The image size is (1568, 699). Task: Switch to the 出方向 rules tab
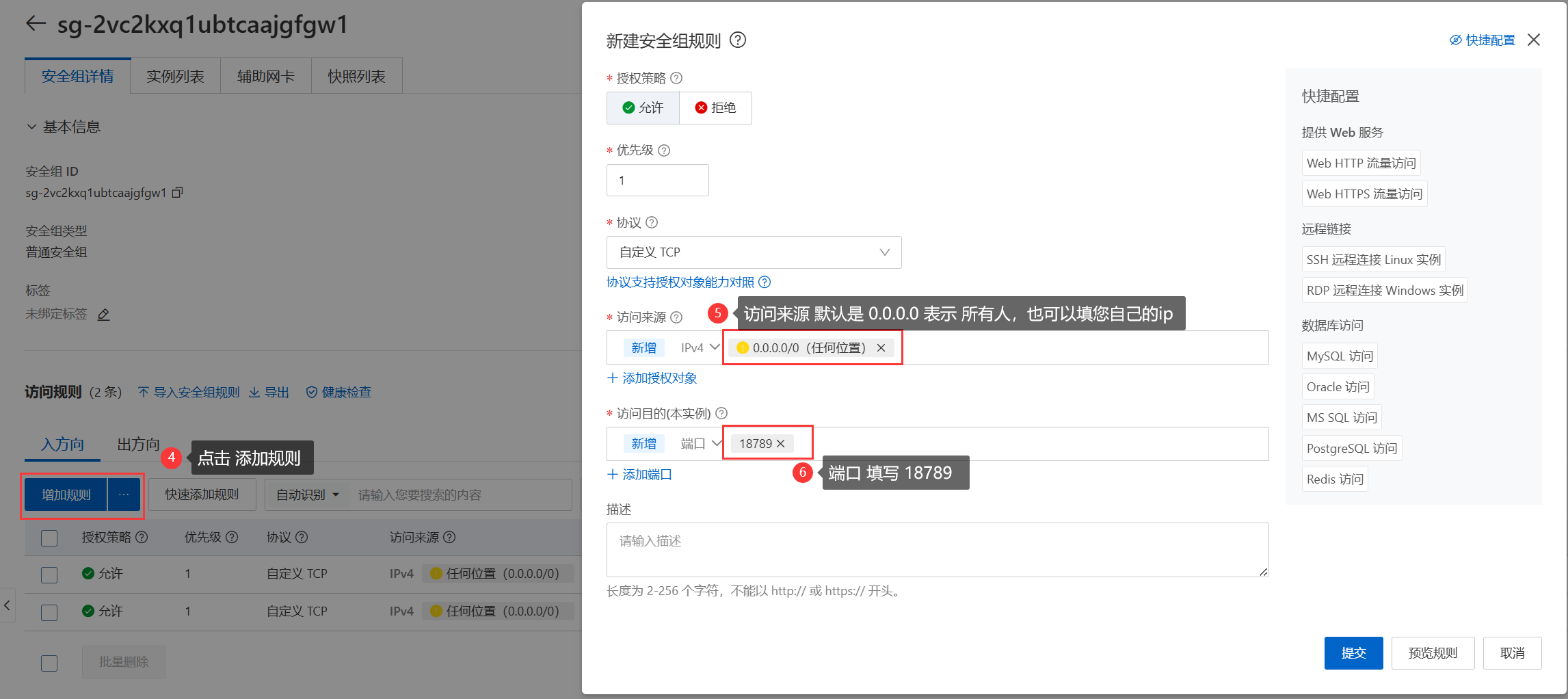(138, 445)
